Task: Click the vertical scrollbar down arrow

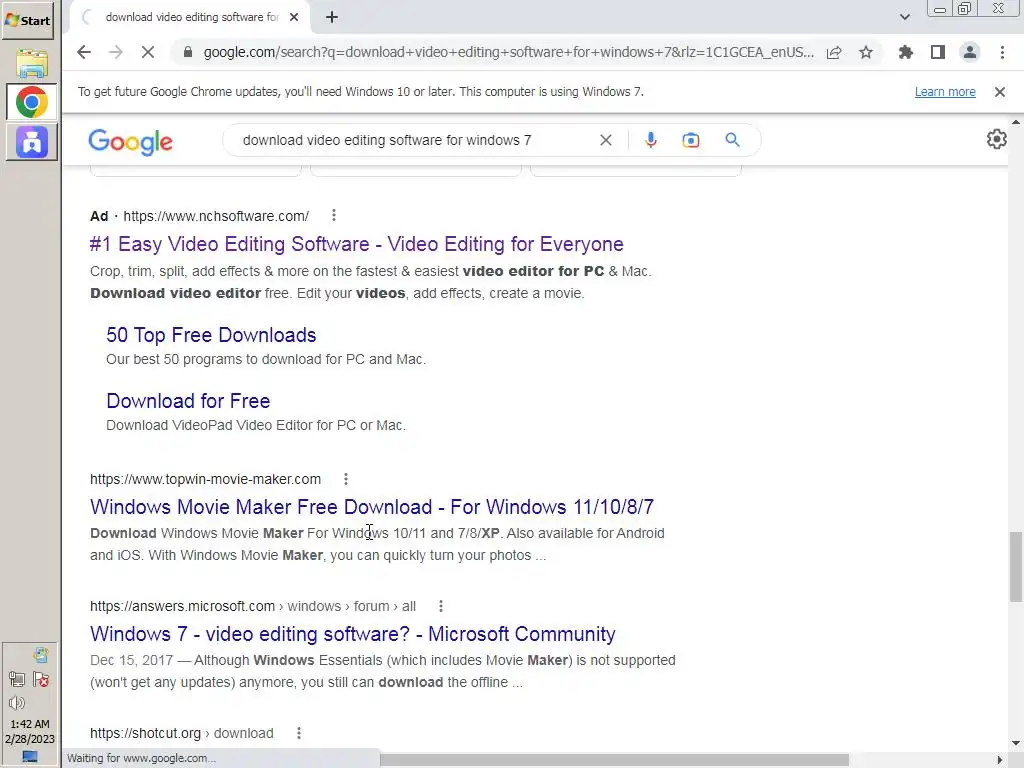Action: [x=1016, y=743]
